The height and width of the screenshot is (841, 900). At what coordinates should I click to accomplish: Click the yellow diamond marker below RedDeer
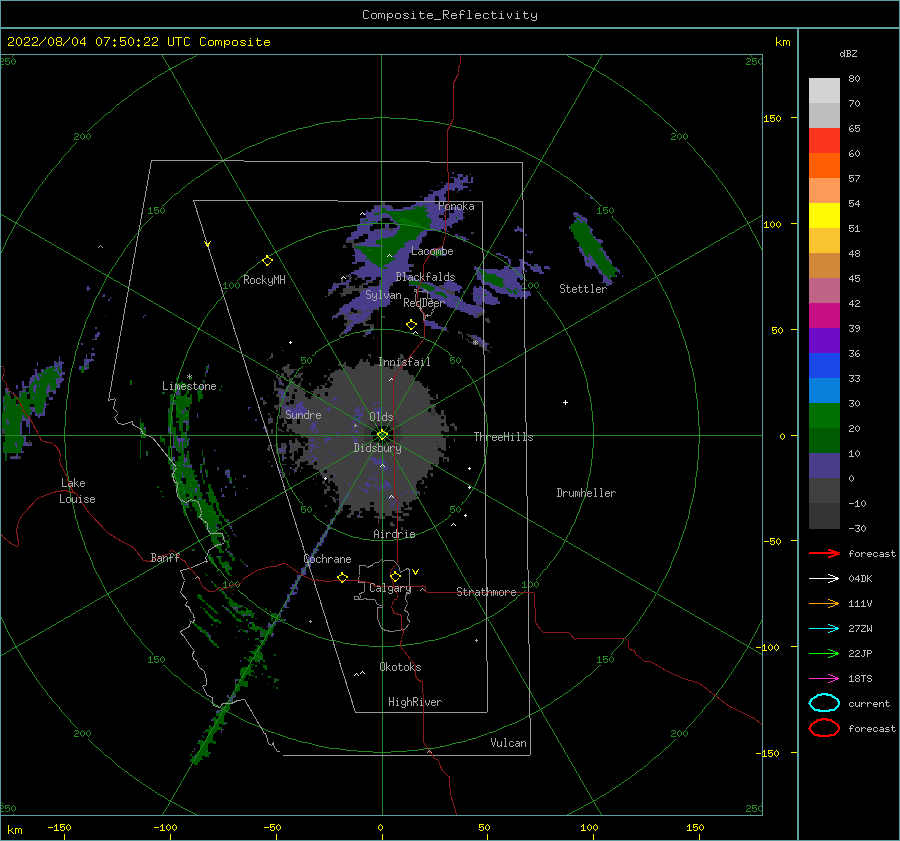click(x=411, y=325)
